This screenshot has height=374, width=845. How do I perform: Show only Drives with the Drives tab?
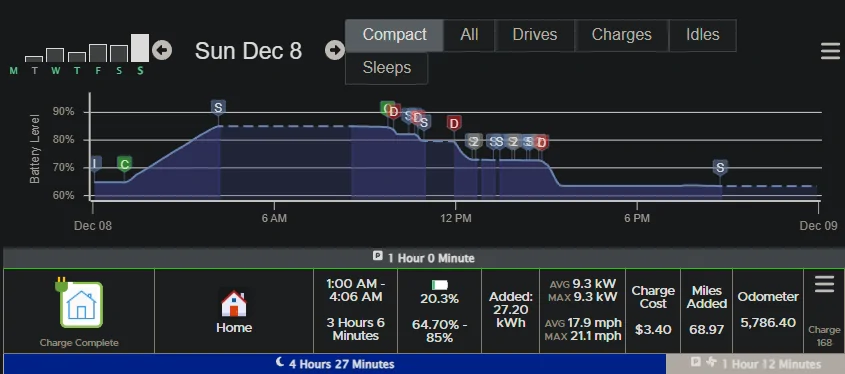[x=535, y=35]
